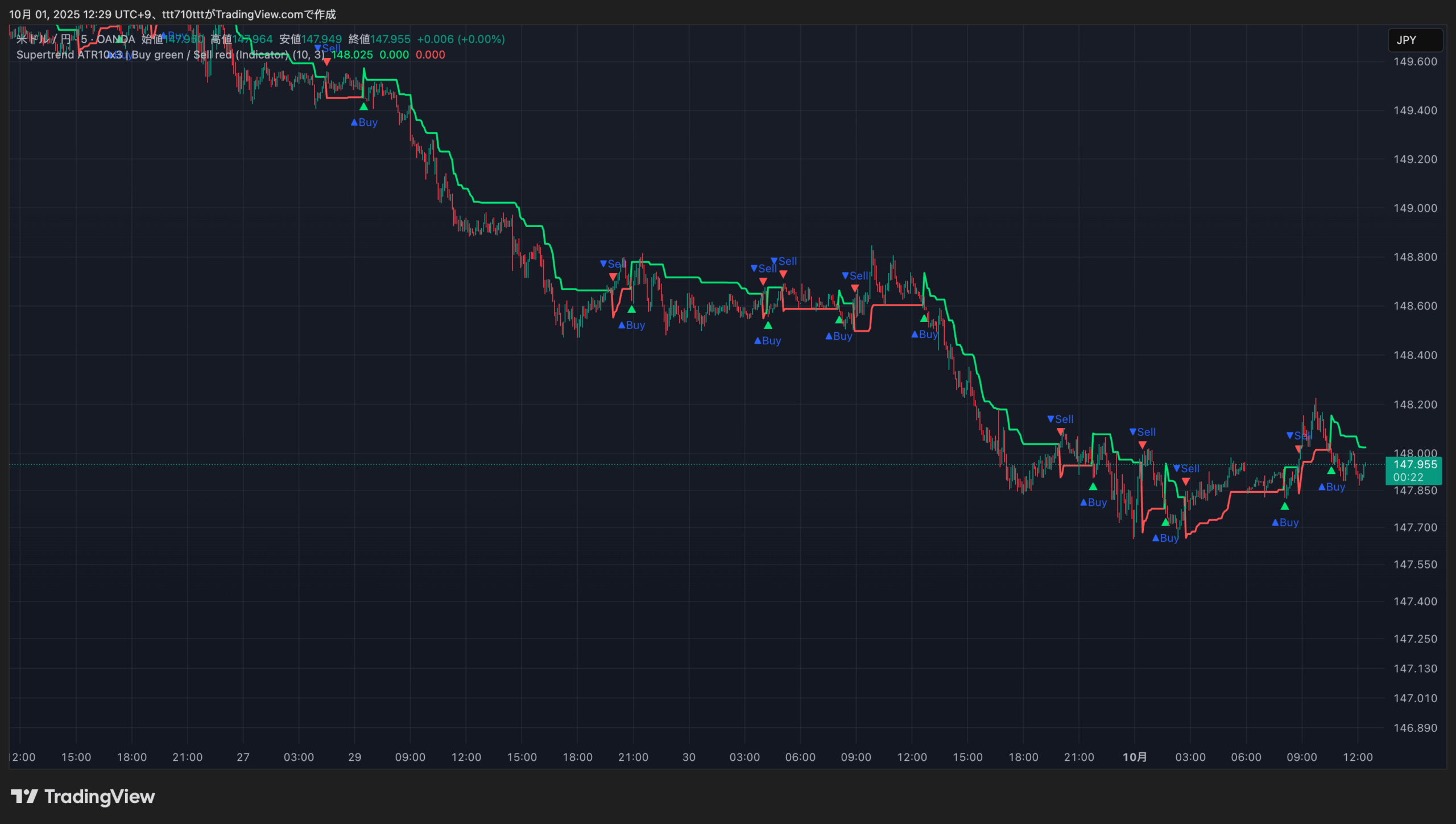Click the red 0.000 value in indicator legend
Image resolution: width=1456 pixels, height=824 pixels.
click(x=430, y=55)
